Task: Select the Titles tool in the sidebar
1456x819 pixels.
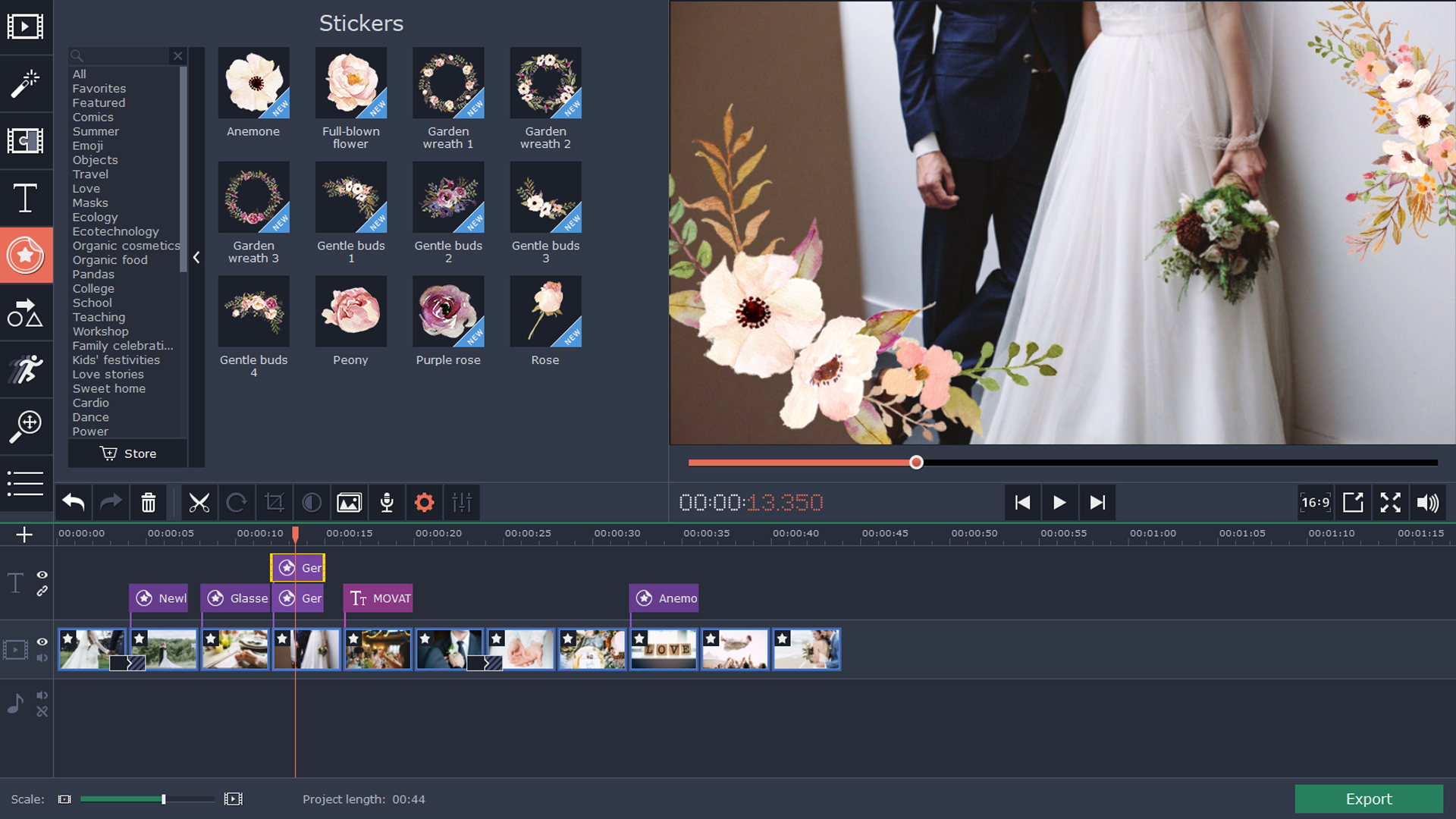Action: [x=27, y=198]
